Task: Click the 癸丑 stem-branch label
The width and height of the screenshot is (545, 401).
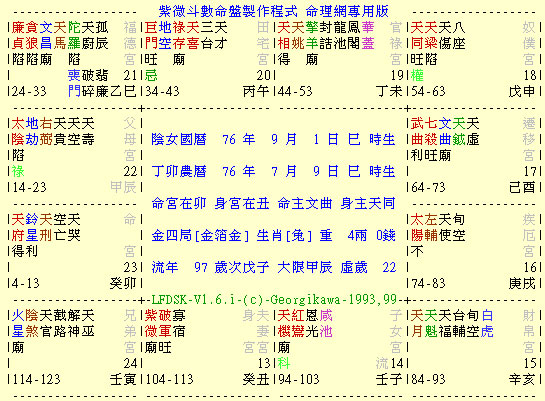Action: [x=256, y=379]
